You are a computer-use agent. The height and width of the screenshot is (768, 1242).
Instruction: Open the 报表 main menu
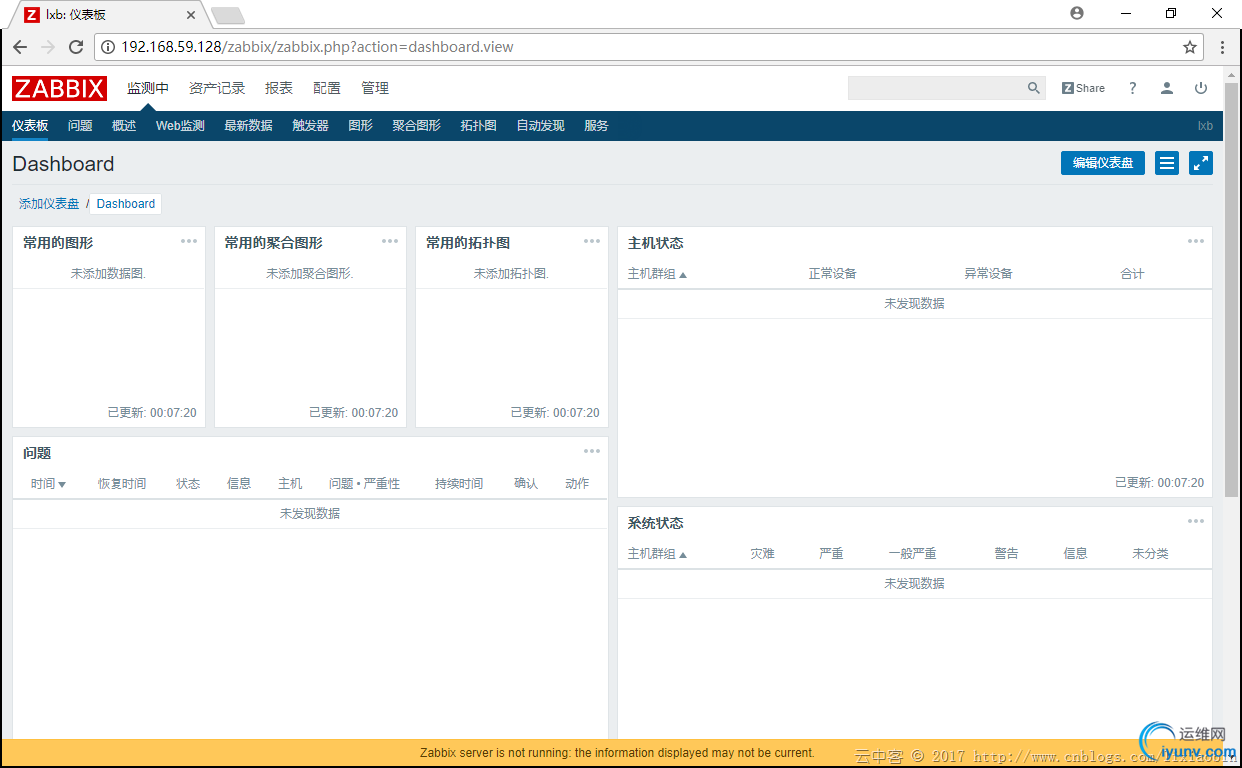(x=279, y=88)
